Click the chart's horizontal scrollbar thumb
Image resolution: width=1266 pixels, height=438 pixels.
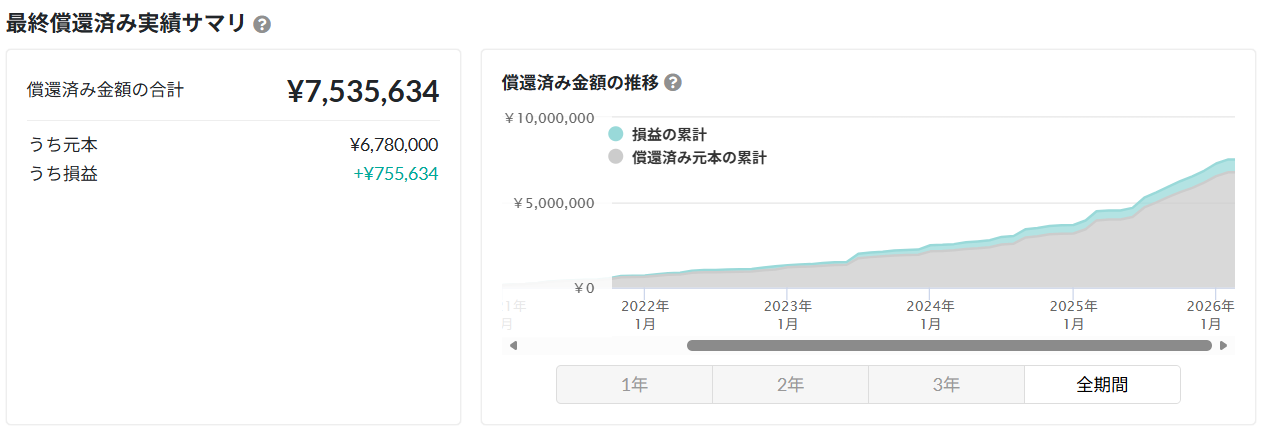point(948,346)
